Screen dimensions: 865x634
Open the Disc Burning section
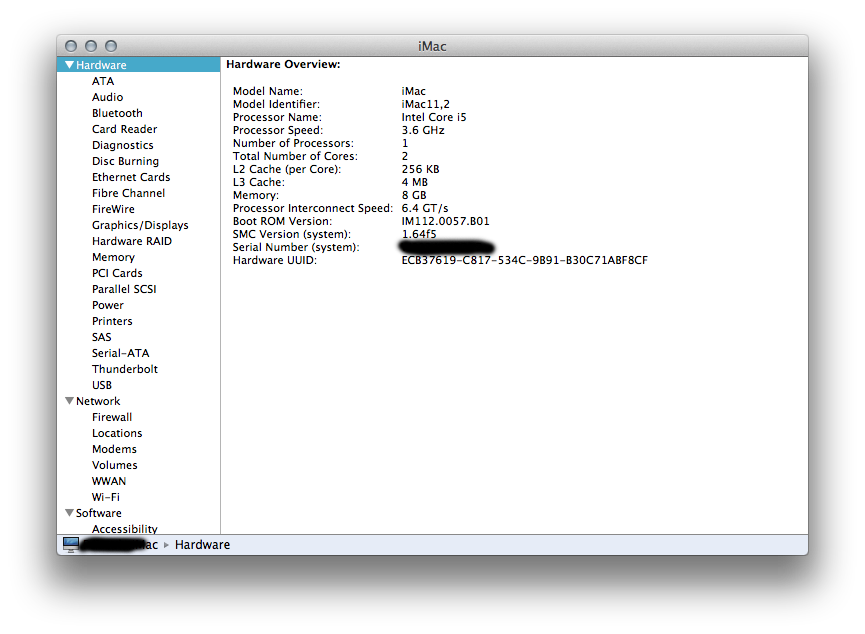[125, 161]
